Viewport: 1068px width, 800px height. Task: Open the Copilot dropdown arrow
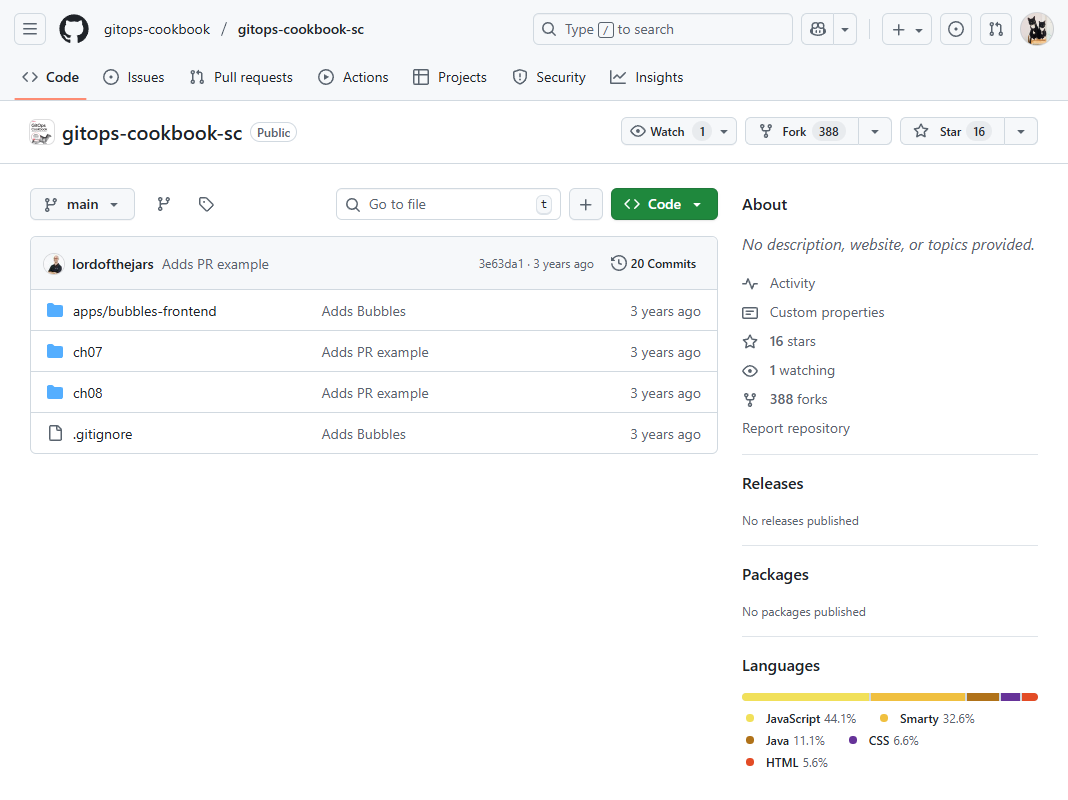845,29
